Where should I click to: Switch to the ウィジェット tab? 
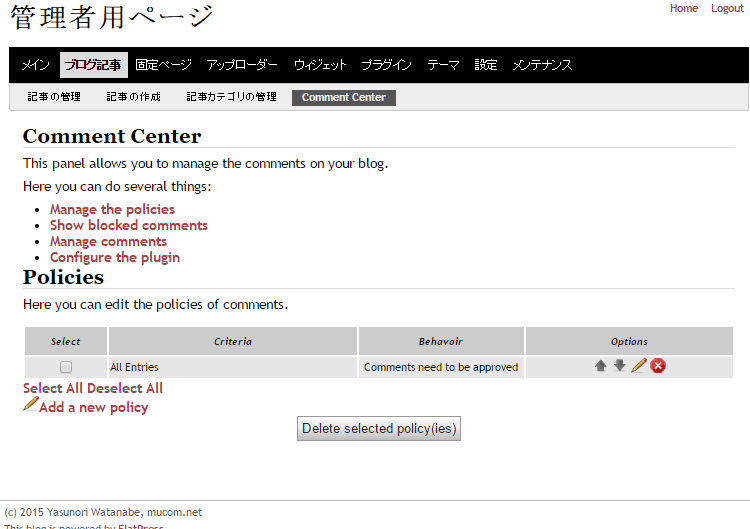(320, 65)
